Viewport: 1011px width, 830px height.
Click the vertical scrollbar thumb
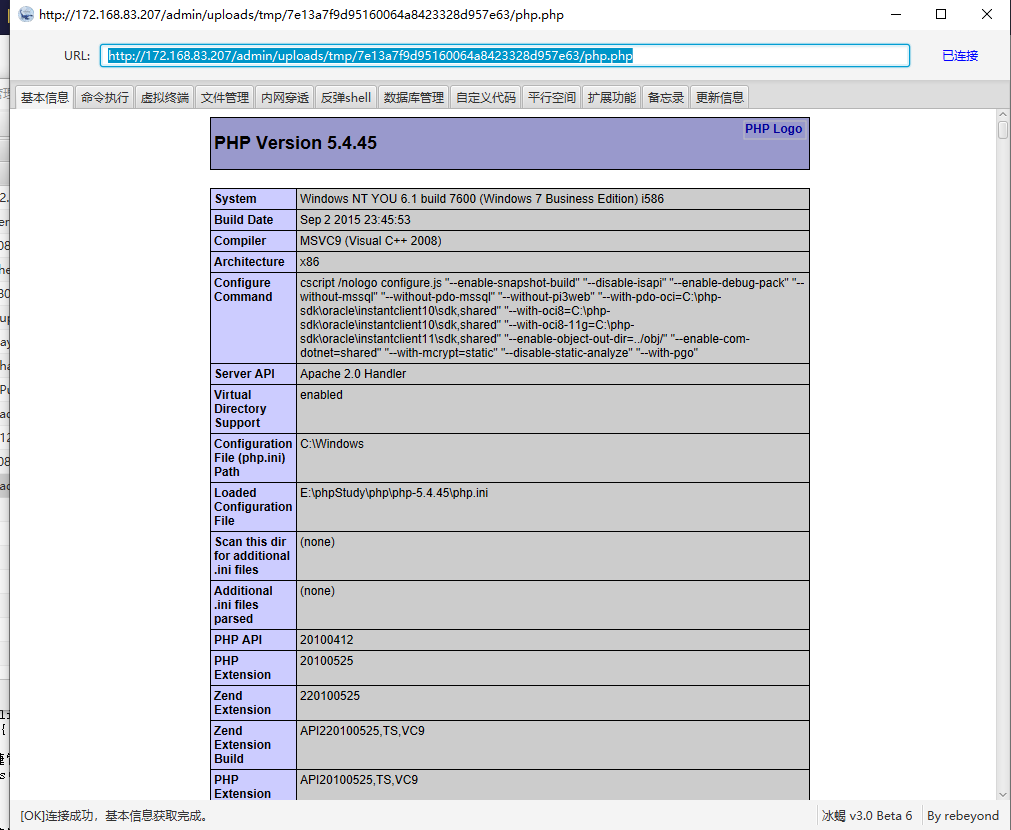pos(1003,130)
